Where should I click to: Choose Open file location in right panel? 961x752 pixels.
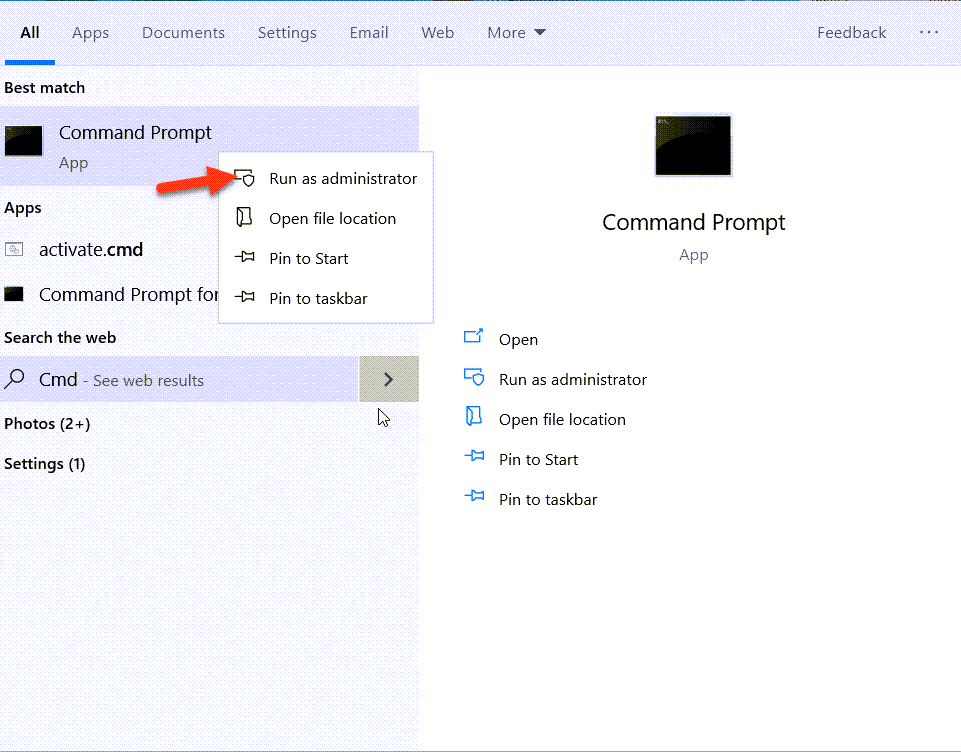pyautogui.click(x=562, y=420)
